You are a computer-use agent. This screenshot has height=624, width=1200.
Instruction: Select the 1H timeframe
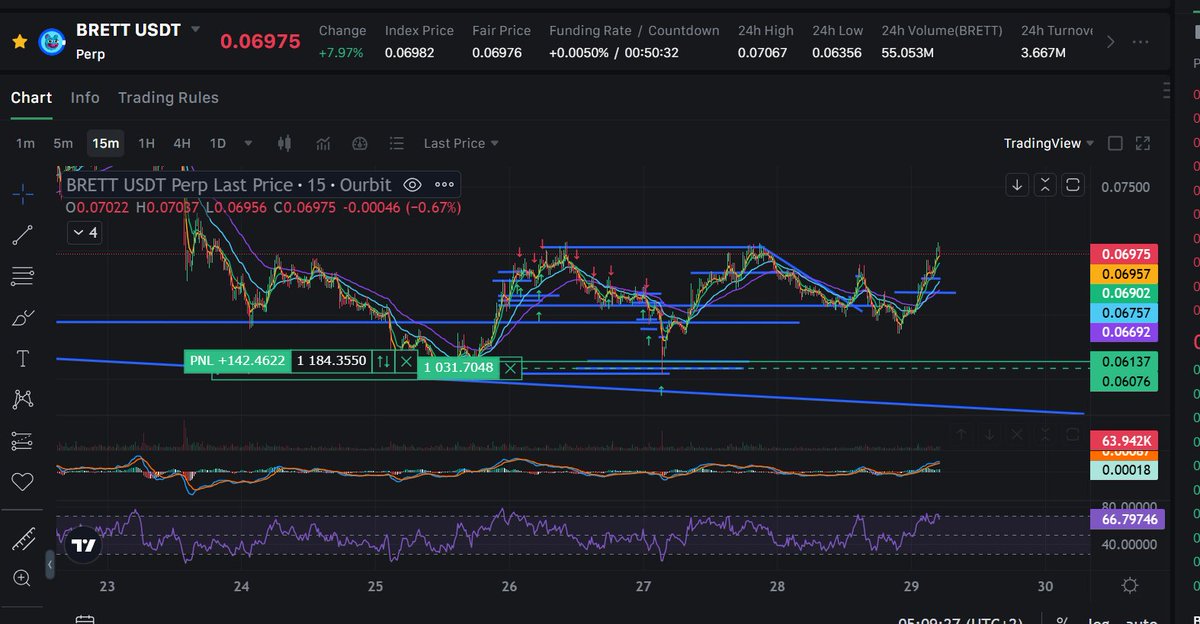click(x=146, y=143)
